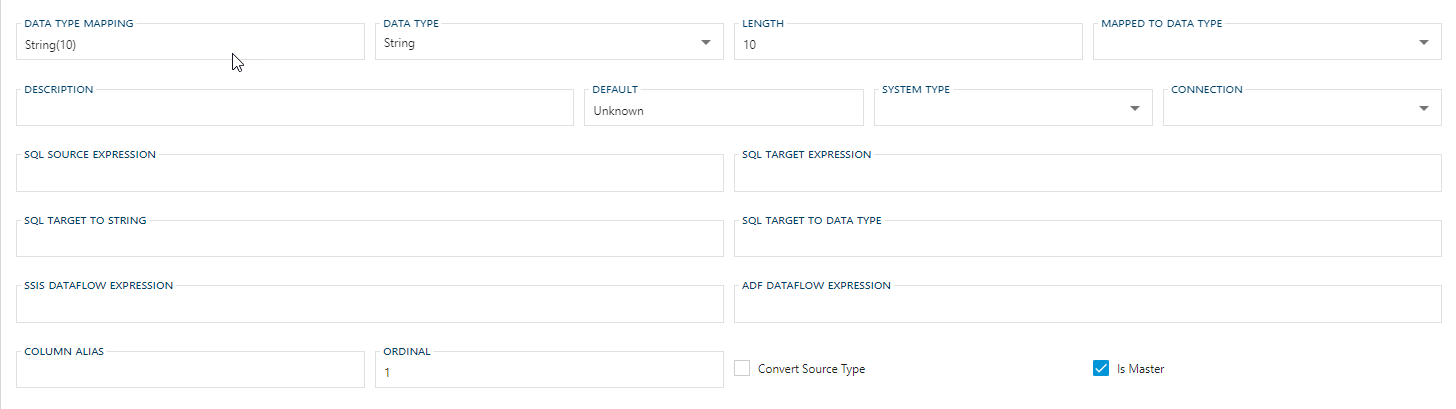Click the Column Alias input field
Viewport: 1456px width, 409px height.
tap(190, 372)
